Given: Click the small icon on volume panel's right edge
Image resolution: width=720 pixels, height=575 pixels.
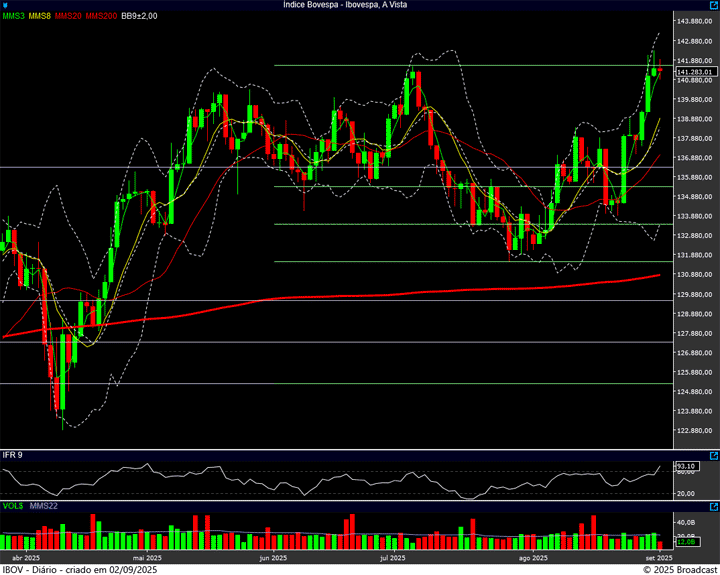Looking at the screenshot, I should pos(714,507).
